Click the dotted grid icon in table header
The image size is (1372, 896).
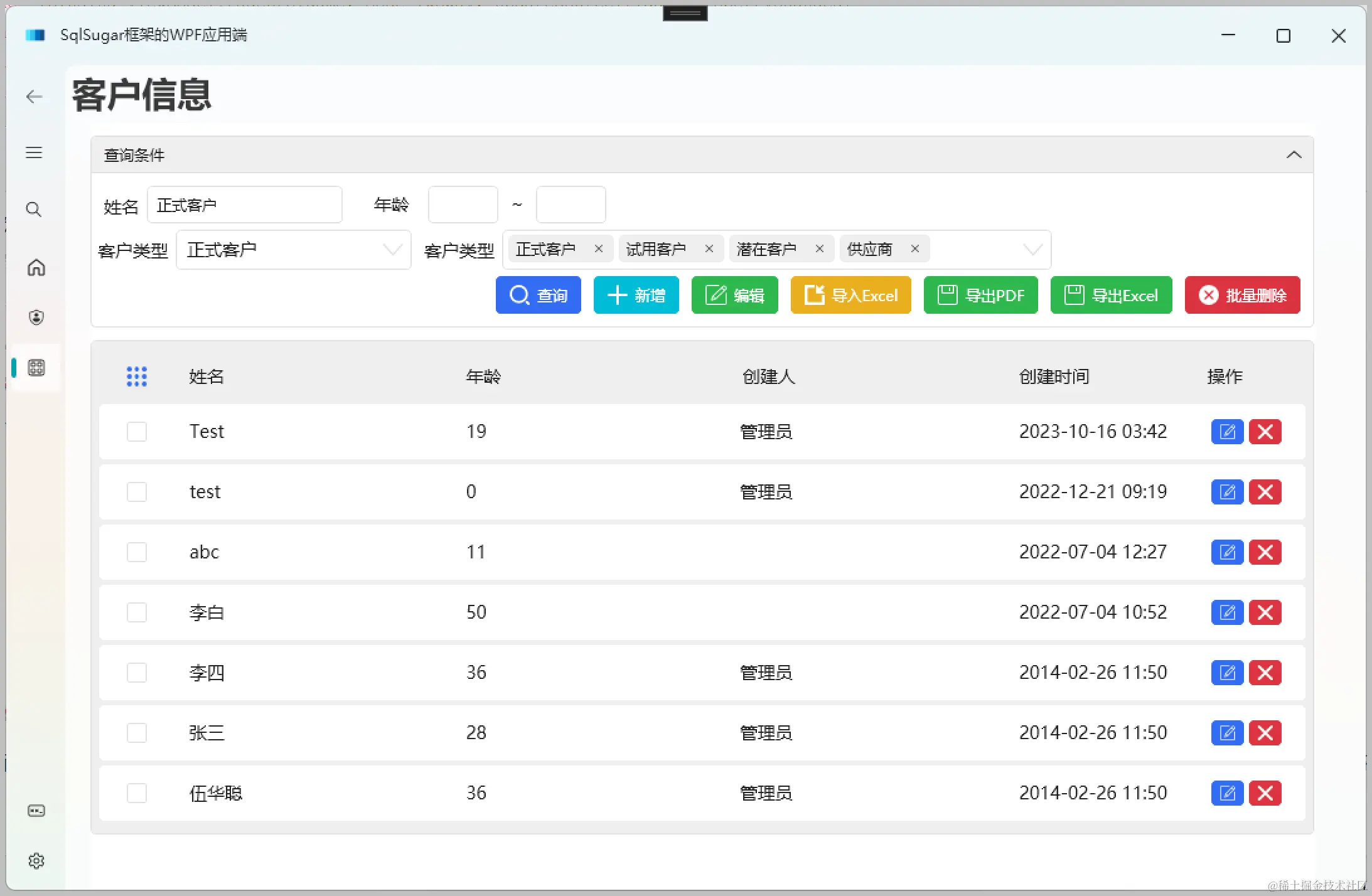point(137,376)
